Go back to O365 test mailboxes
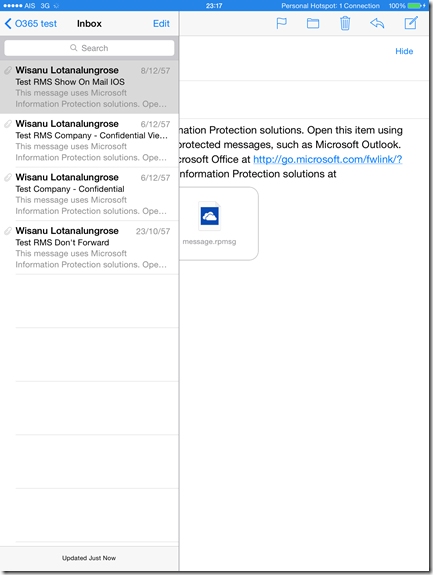The width and height of the screenshot is (433, 575). pyautogui.click(x=31, y=24)
